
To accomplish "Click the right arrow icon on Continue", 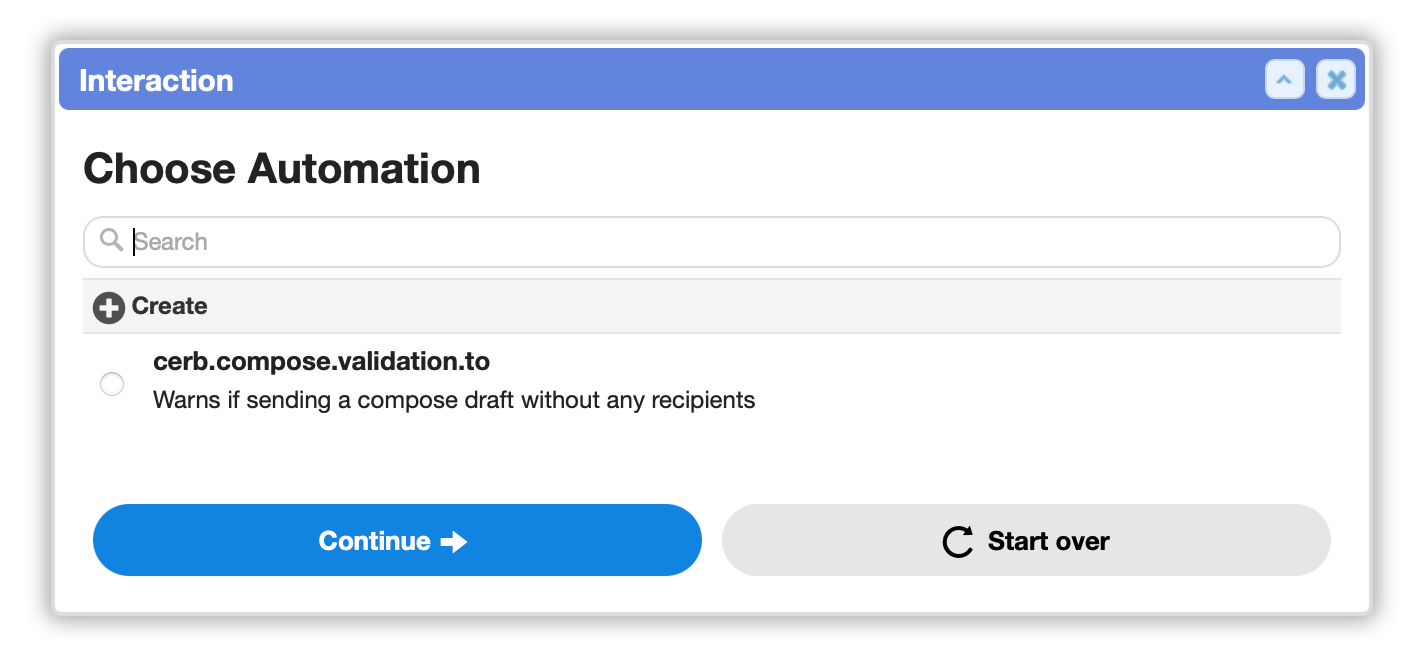I will click(454, 542).
